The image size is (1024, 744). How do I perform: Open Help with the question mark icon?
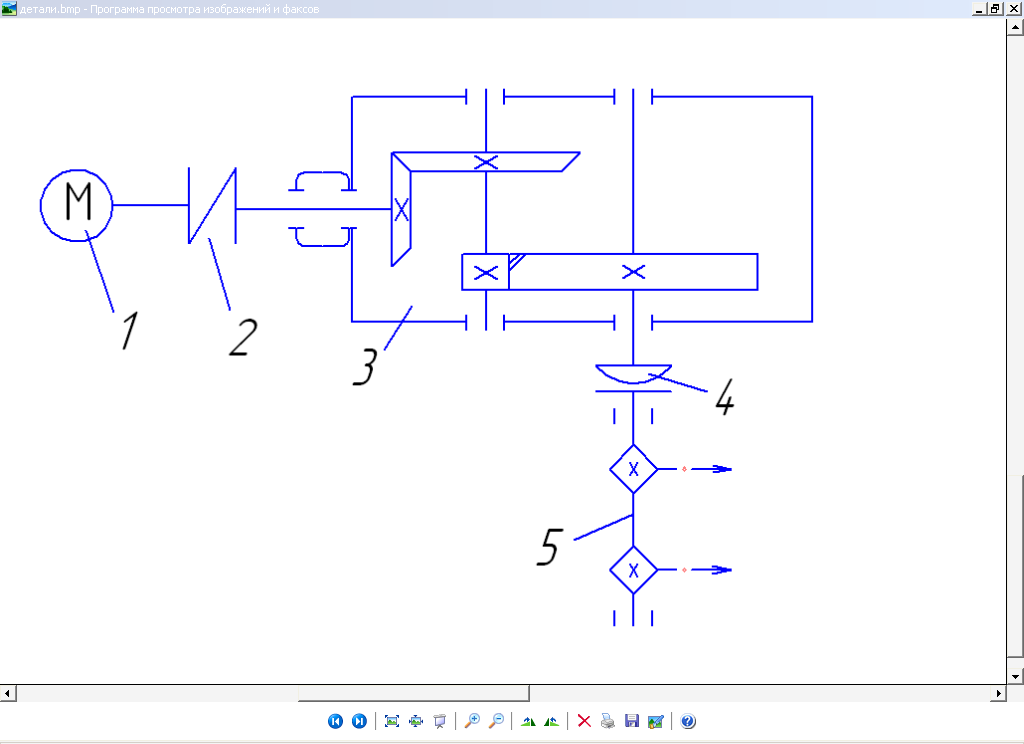tap(688, 721)
